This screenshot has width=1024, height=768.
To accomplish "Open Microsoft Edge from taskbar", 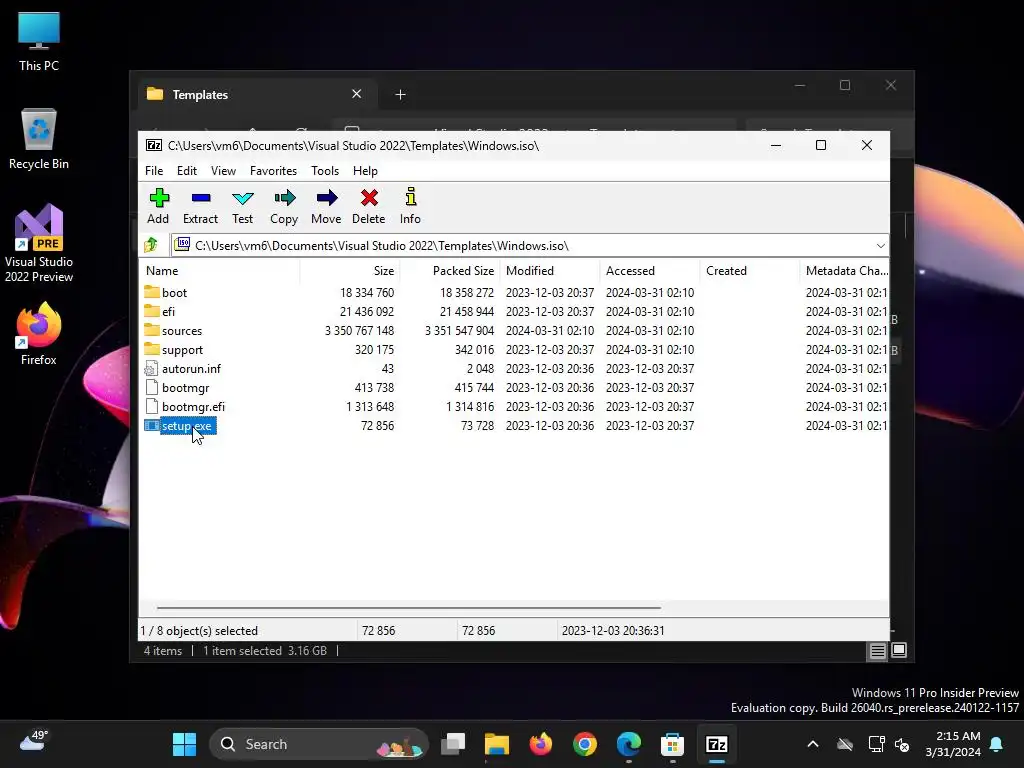I will tap(629, 744).
